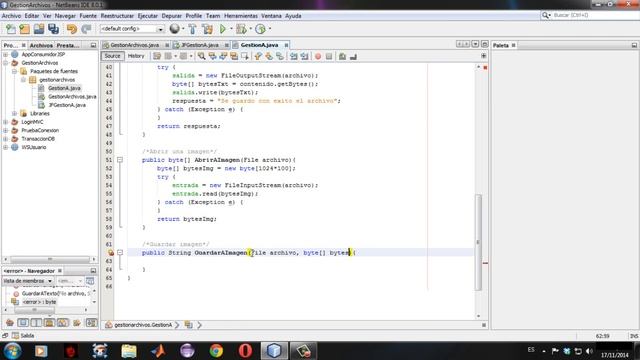Image resolution: width=640 pixels, height=360 pixels.
Task: Click the Profile Project clock icon
Action: click(260, 29)
